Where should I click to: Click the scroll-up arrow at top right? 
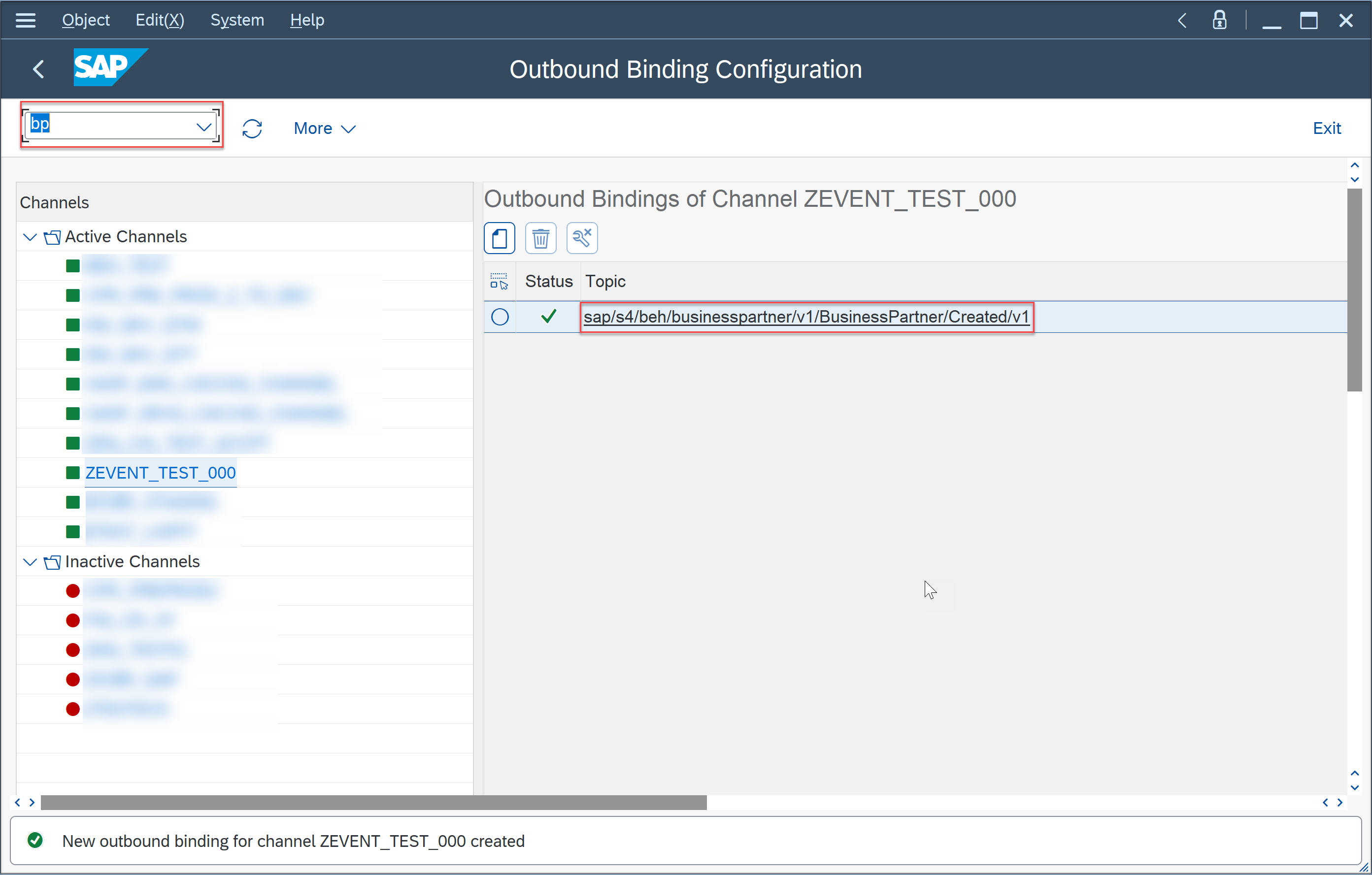(x=1355, y=165)
